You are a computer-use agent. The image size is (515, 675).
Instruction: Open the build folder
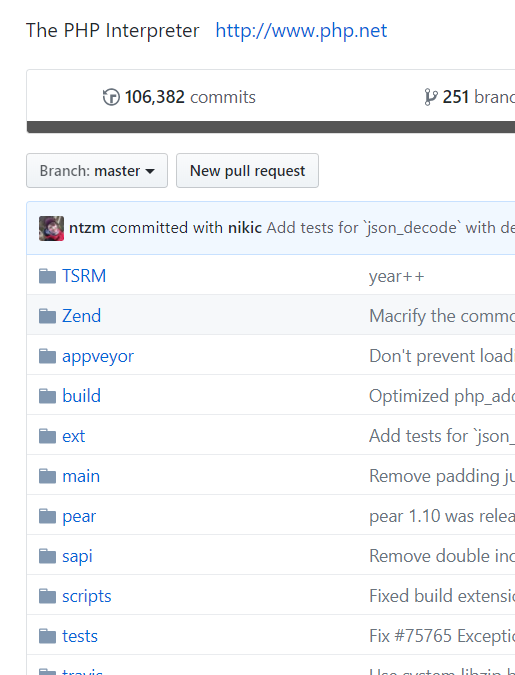click(81, 396)
